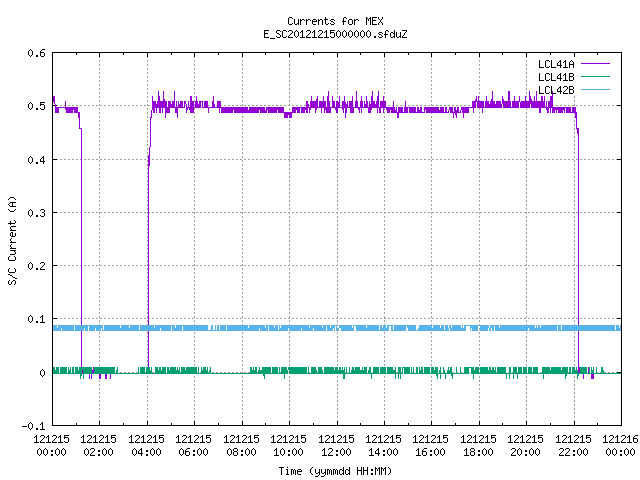Click the x-axis label 'Time (yymmdd HH:MM)'
The width and height of the screenshot is (640, 480).
click(x=335, y=471)
